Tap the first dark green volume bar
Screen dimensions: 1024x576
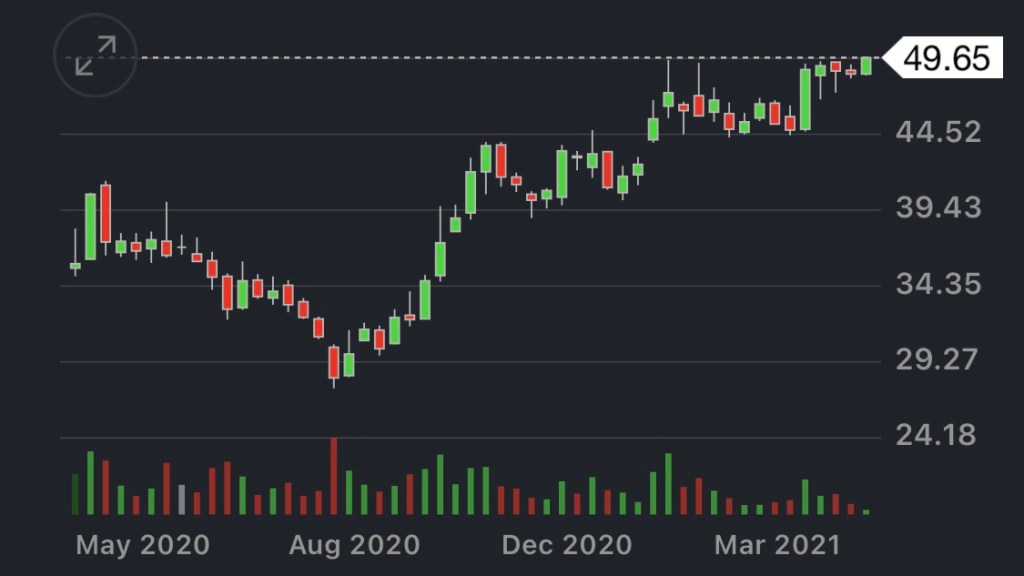(x=75, y=494)
